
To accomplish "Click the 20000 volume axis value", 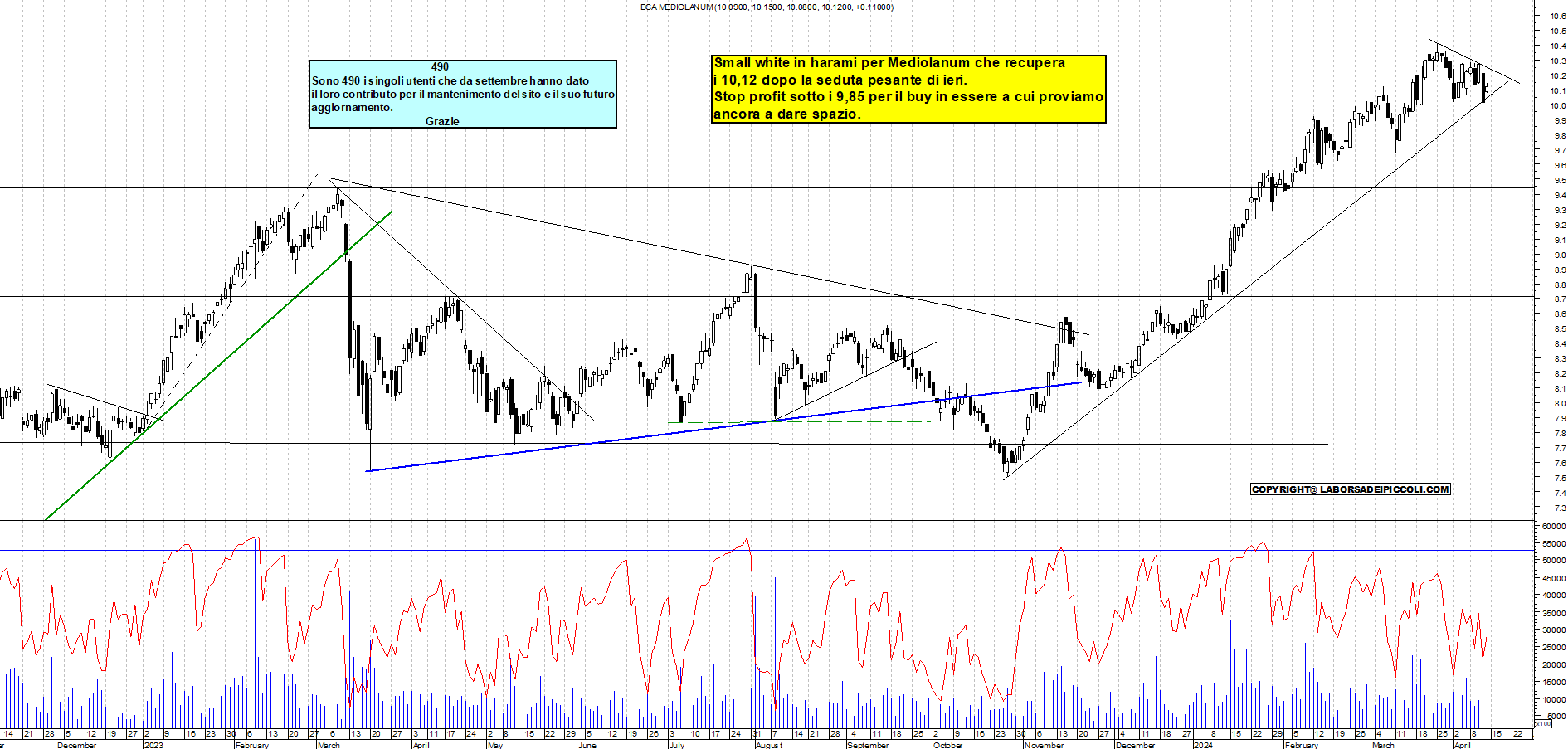I will click(1554, 664).
